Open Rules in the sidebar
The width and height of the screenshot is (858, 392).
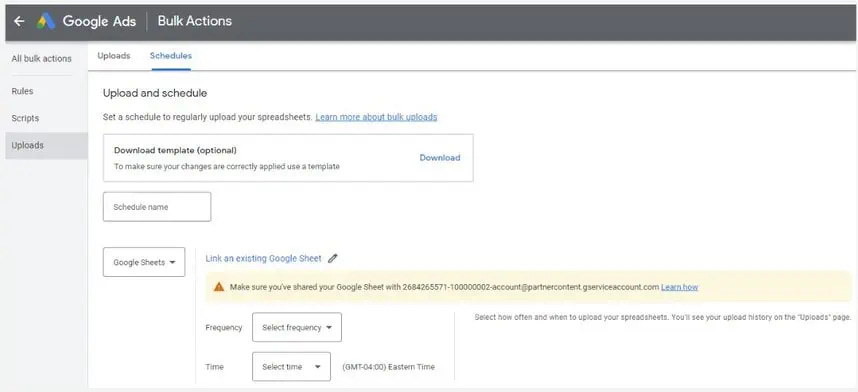pos(22,91)
